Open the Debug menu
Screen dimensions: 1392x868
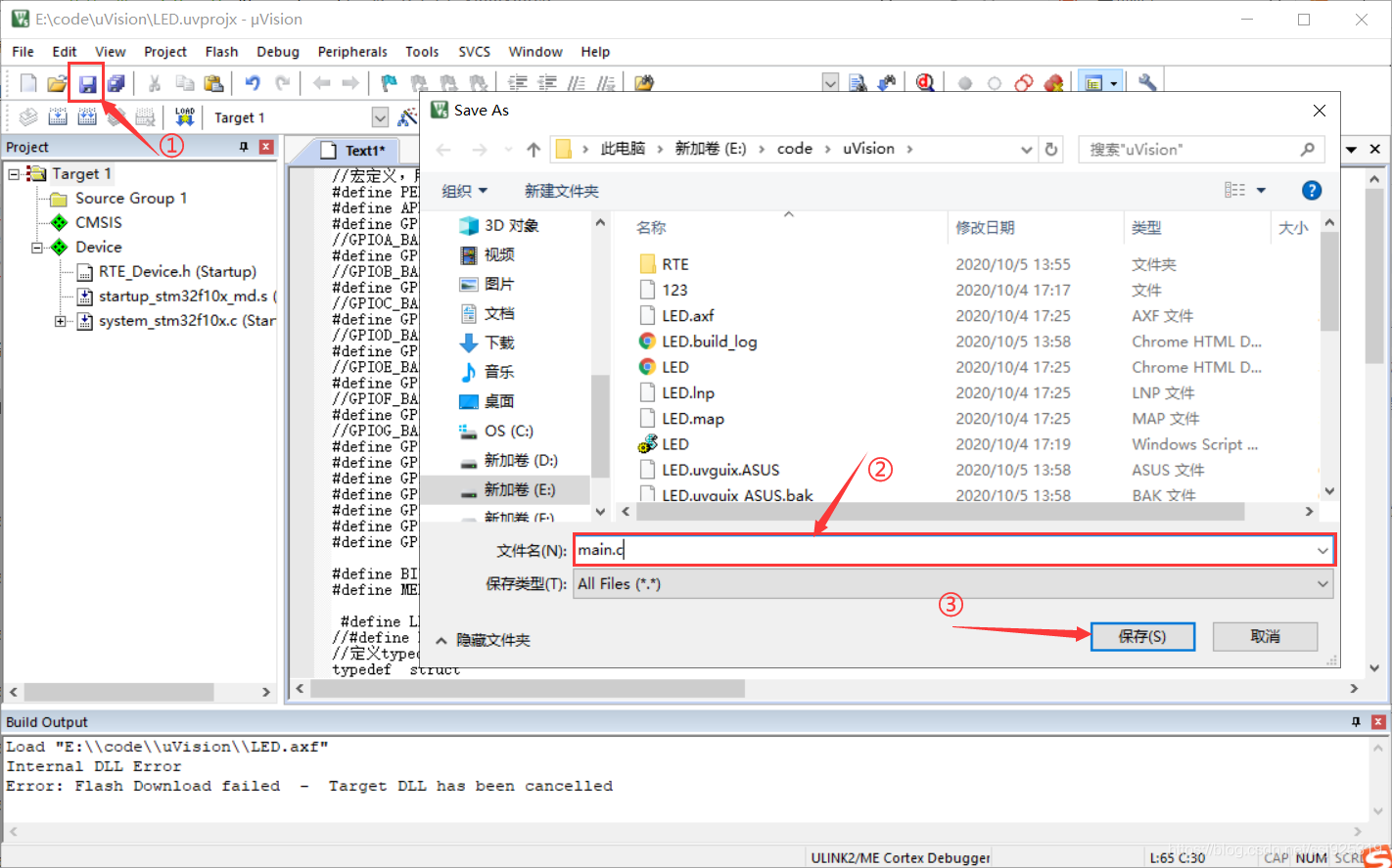[278, 52]
